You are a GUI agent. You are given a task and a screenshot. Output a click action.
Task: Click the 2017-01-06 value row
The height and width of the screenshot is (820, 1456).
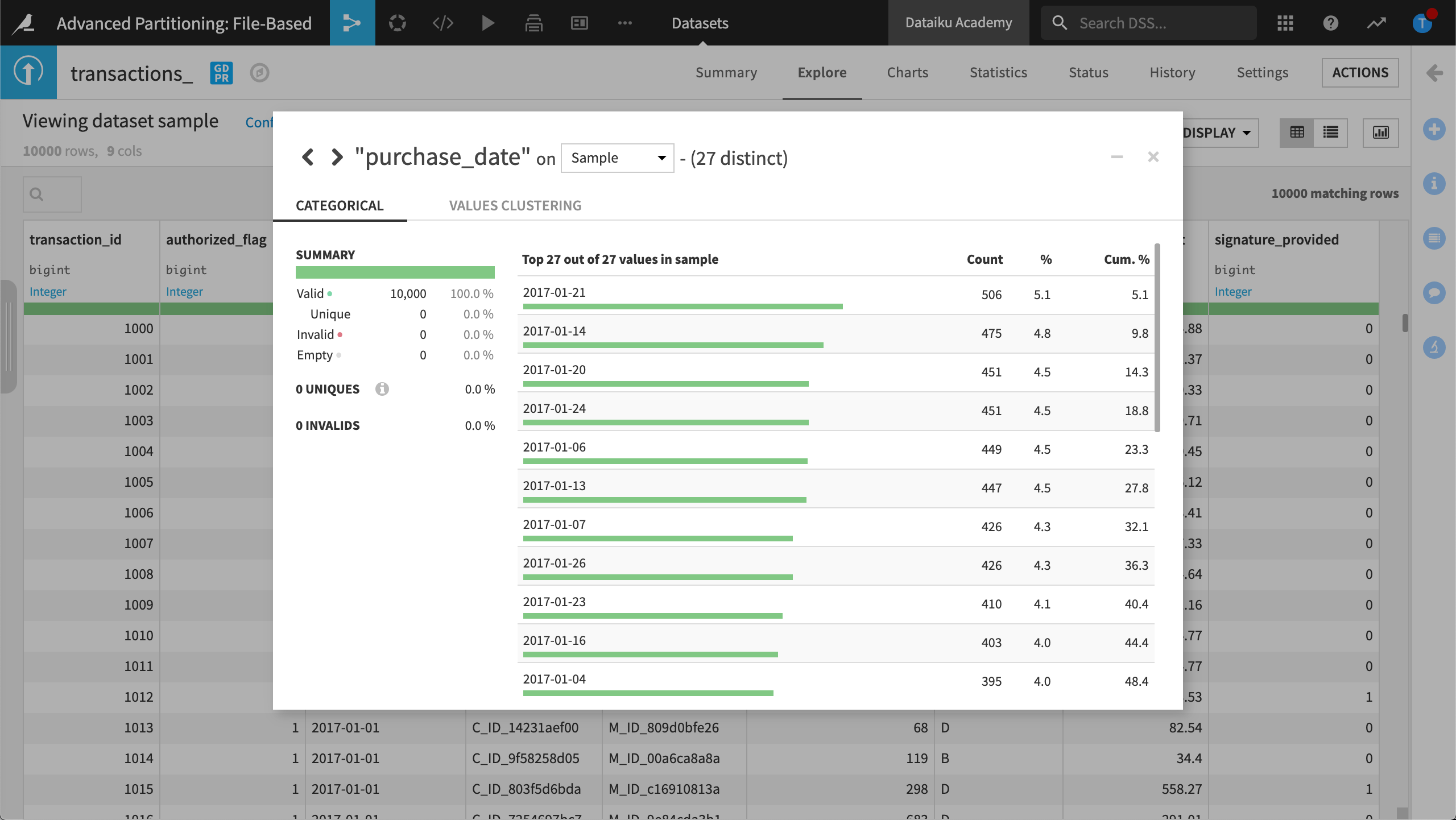tap(836, 450)
